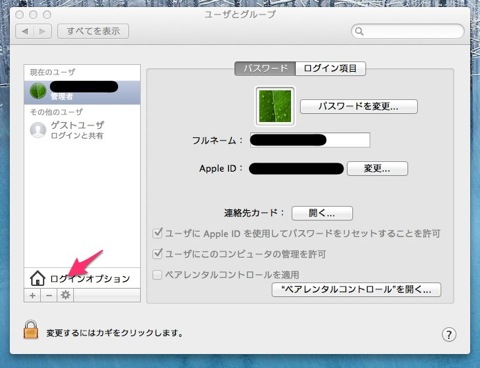Go forward with the right arrow button
The height and width of the screenshot is (368, 480).
tap(42, 31)
